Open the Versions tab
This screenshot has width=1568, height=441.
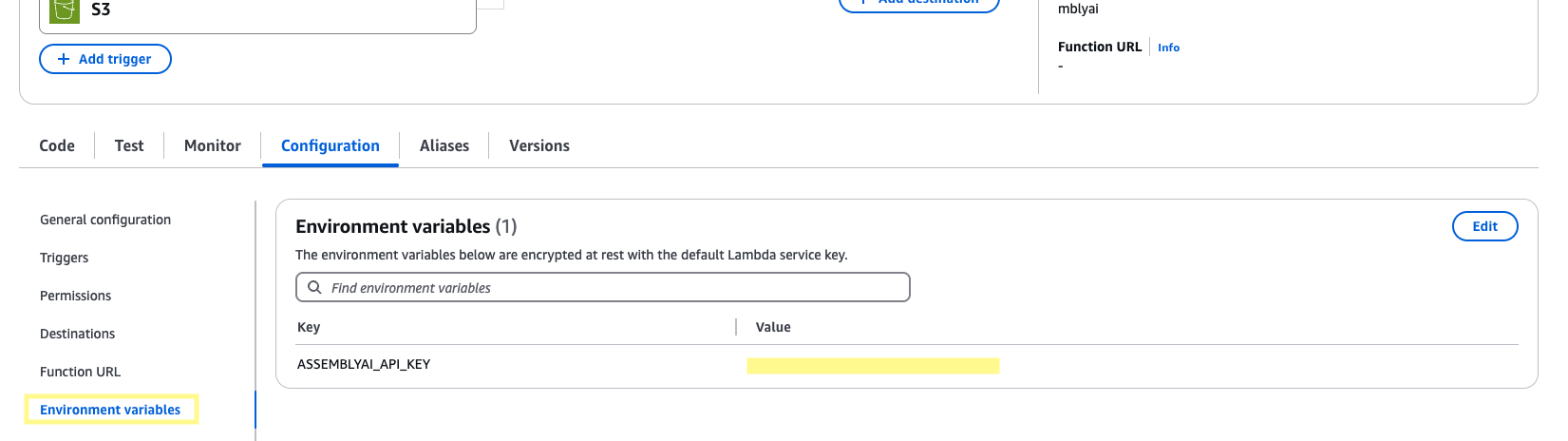(x=539, y=145)
